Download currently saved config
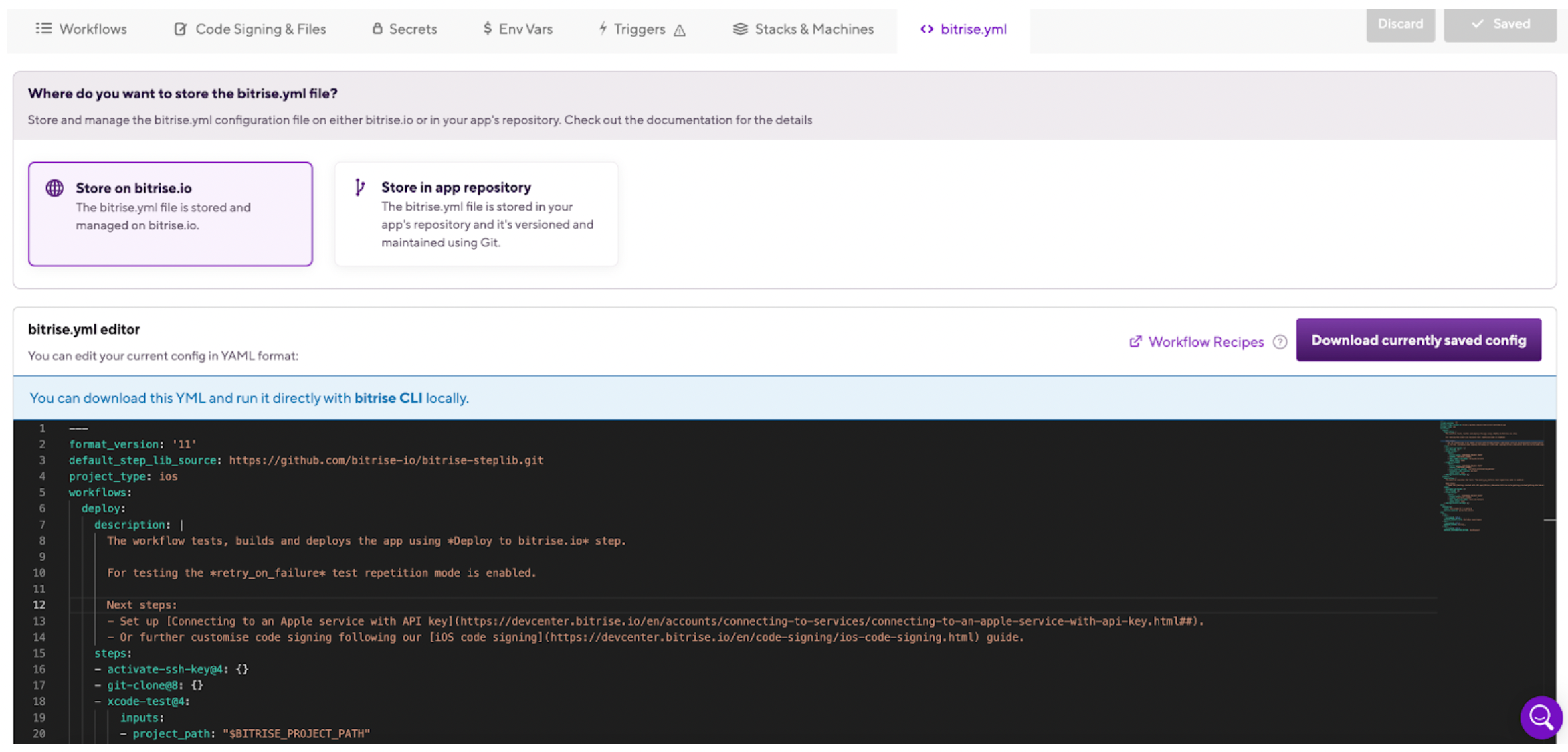This screenshot has width=1568, height=752. pyautogui.click(x=1418, y=340)
